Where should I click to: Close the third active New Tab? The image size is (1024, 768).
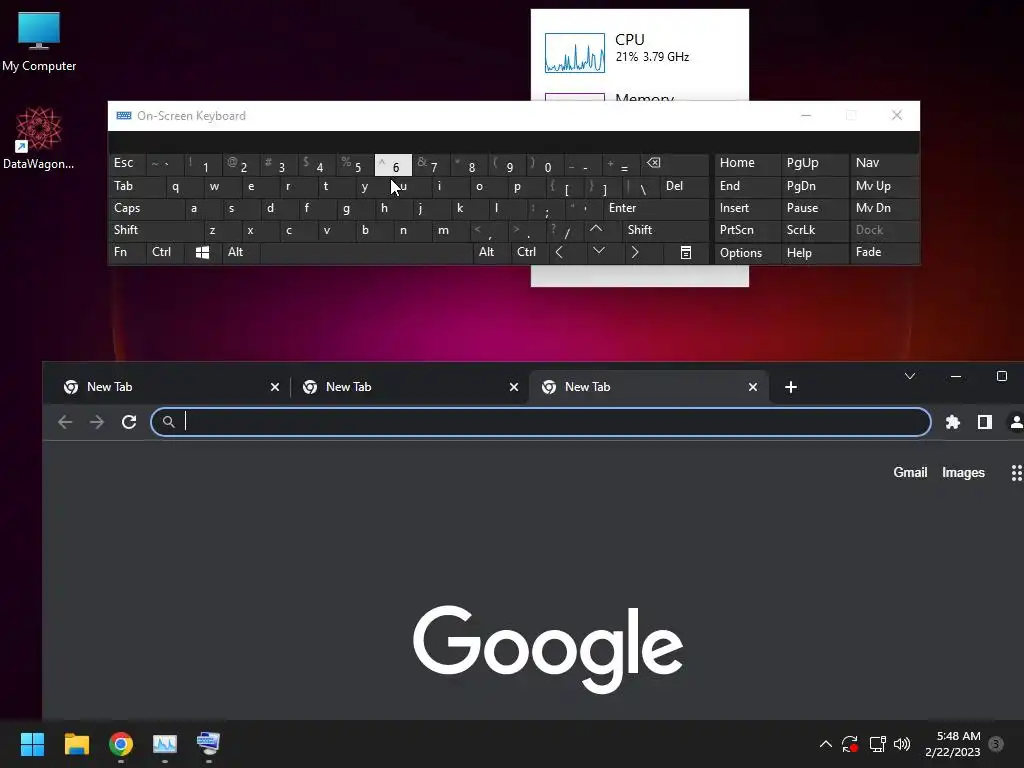[x=753, y=387]
